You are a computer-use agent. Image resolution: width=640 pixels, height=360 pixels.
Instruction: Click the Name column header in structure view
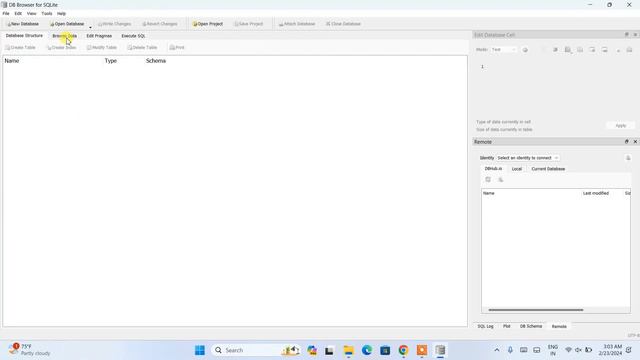tap(12, 61)
